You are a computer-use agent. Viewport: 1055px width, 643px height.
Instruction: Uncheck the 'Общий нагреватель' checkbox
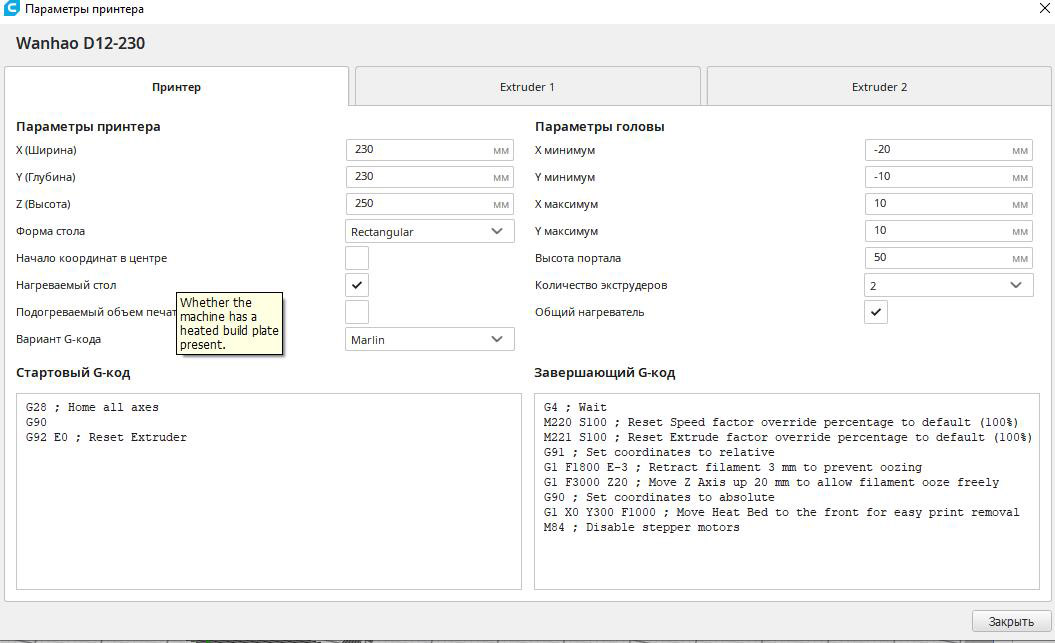(876, 312)
